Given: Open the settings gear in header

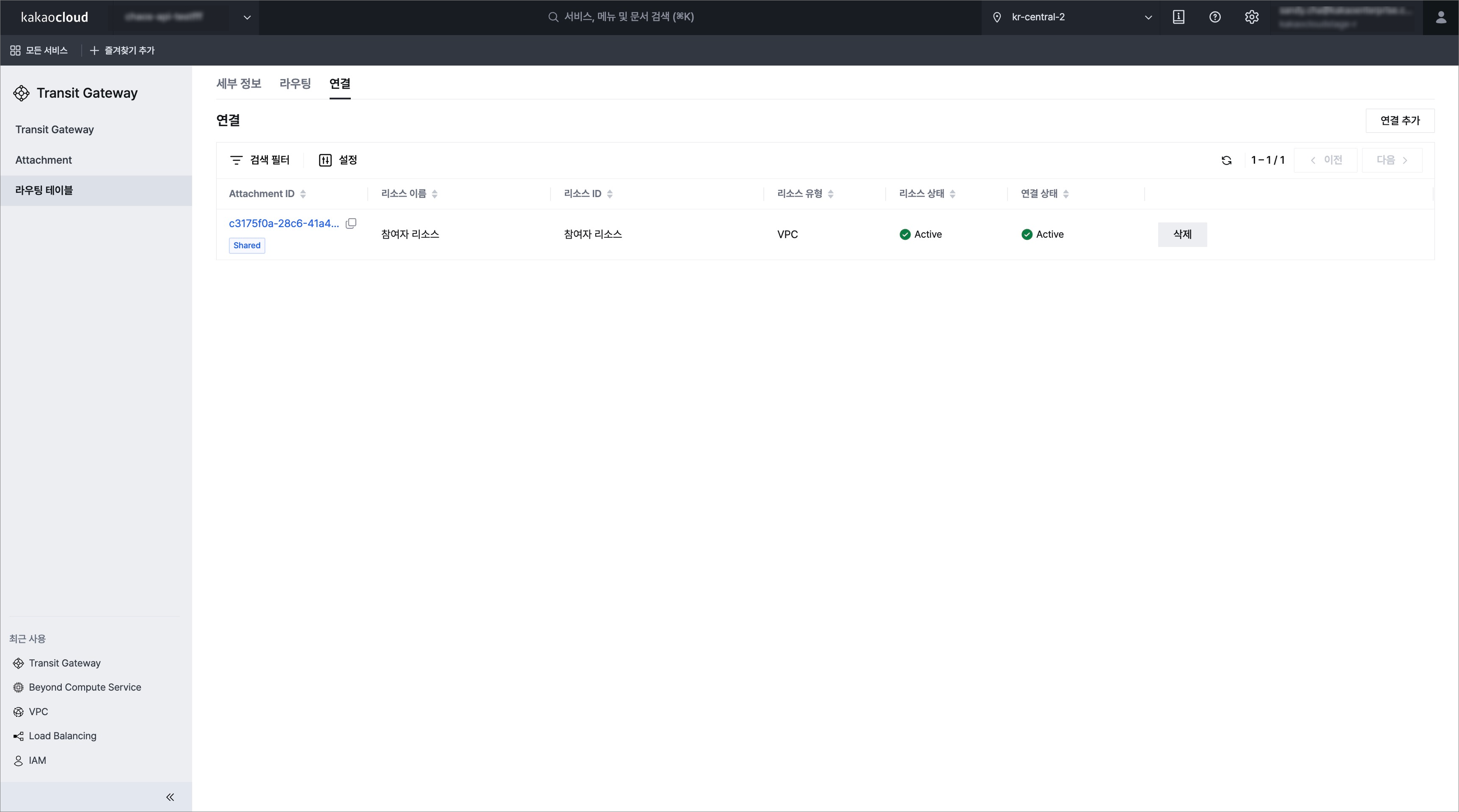Looking at the screenshot, I should [1252, 17].
